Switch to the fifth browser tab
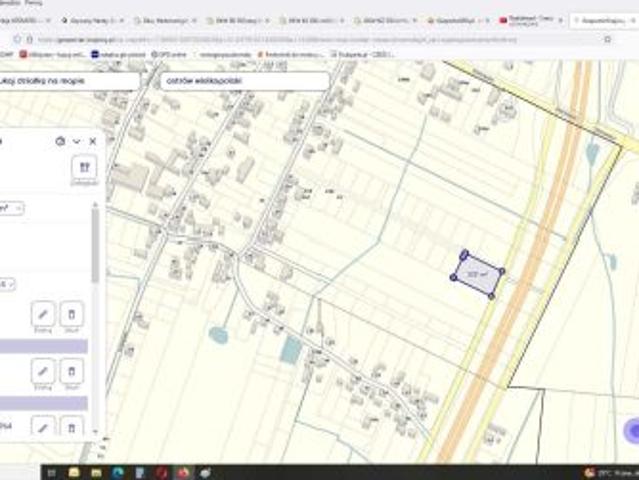Screen dimensions: 639x480 click(312, 20)
